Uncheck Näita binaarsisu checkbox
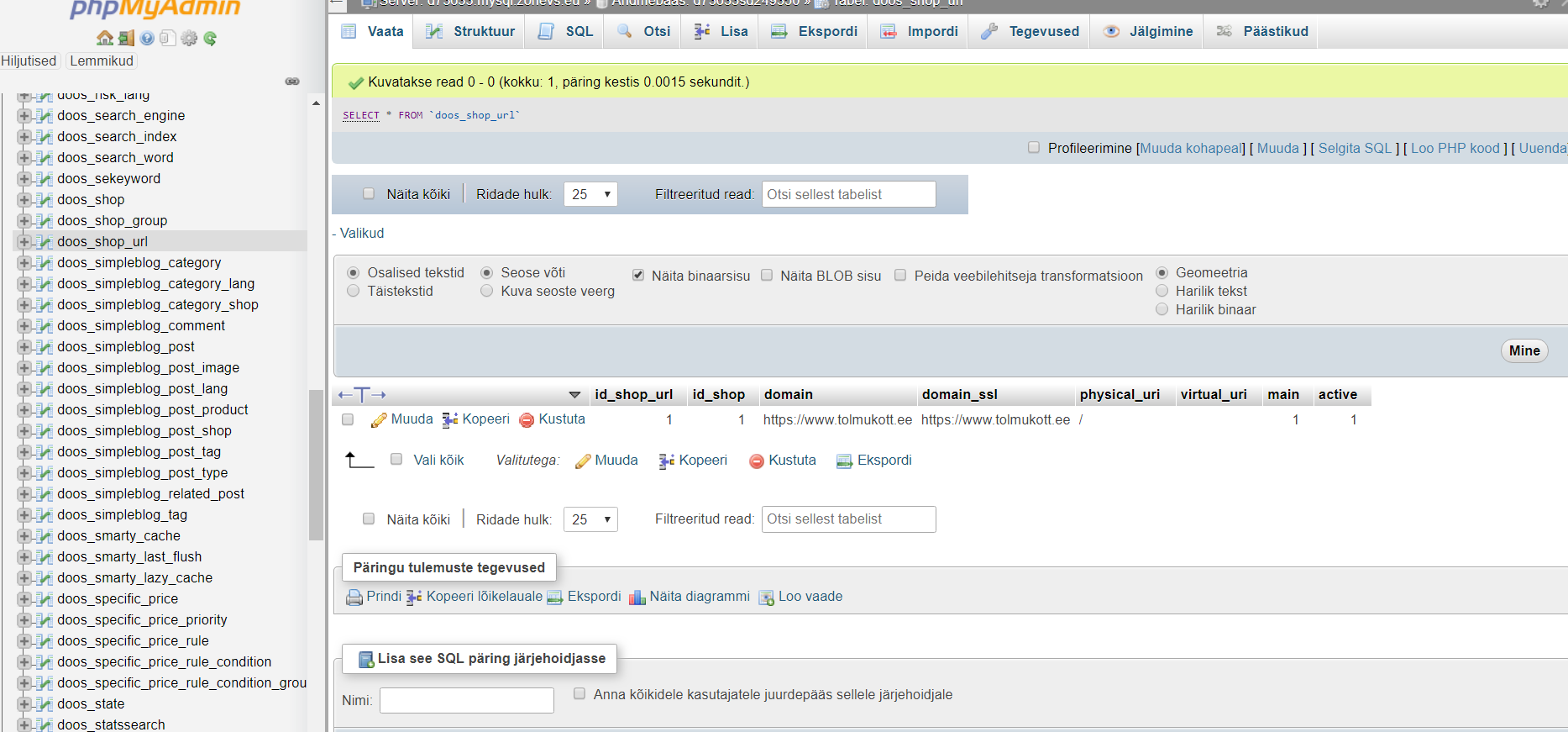Image resolution: width=1568 pixels, height=732 pixels. tap(638, 275)
